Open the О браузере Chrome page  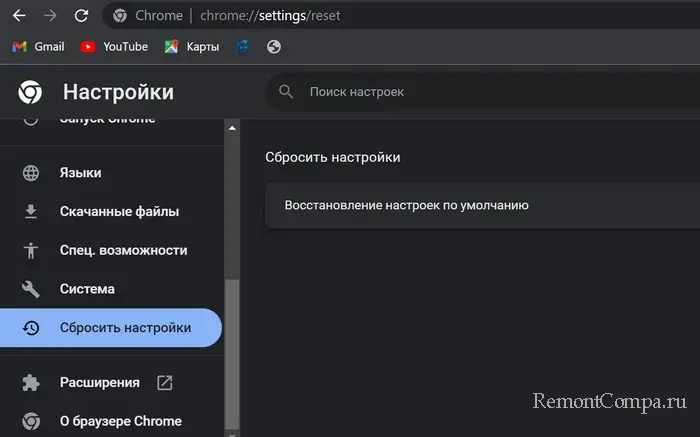pos(120,421)
